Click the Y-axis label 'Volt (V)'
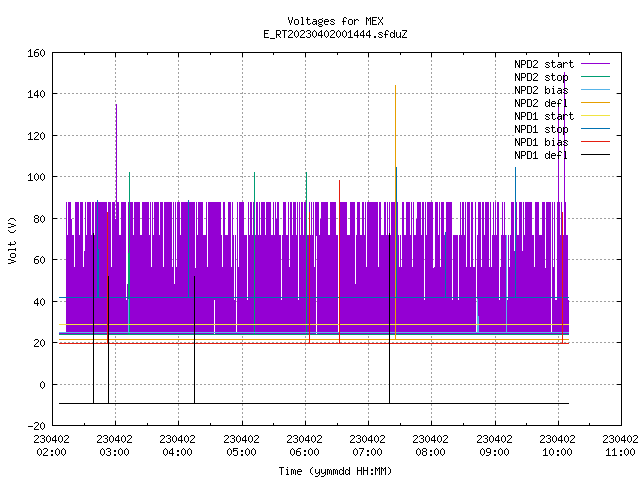640x480 pixels. coord(12,241)
